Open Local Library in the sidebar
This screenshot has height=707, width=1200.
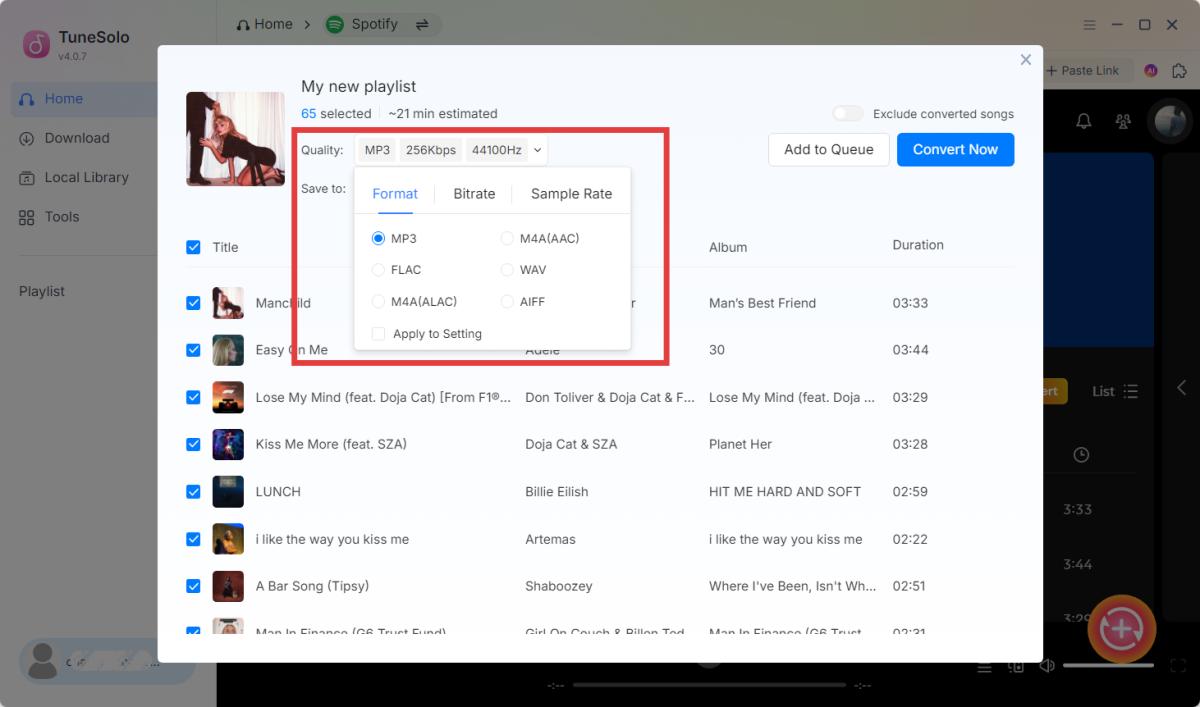click(x=84, y=177)
